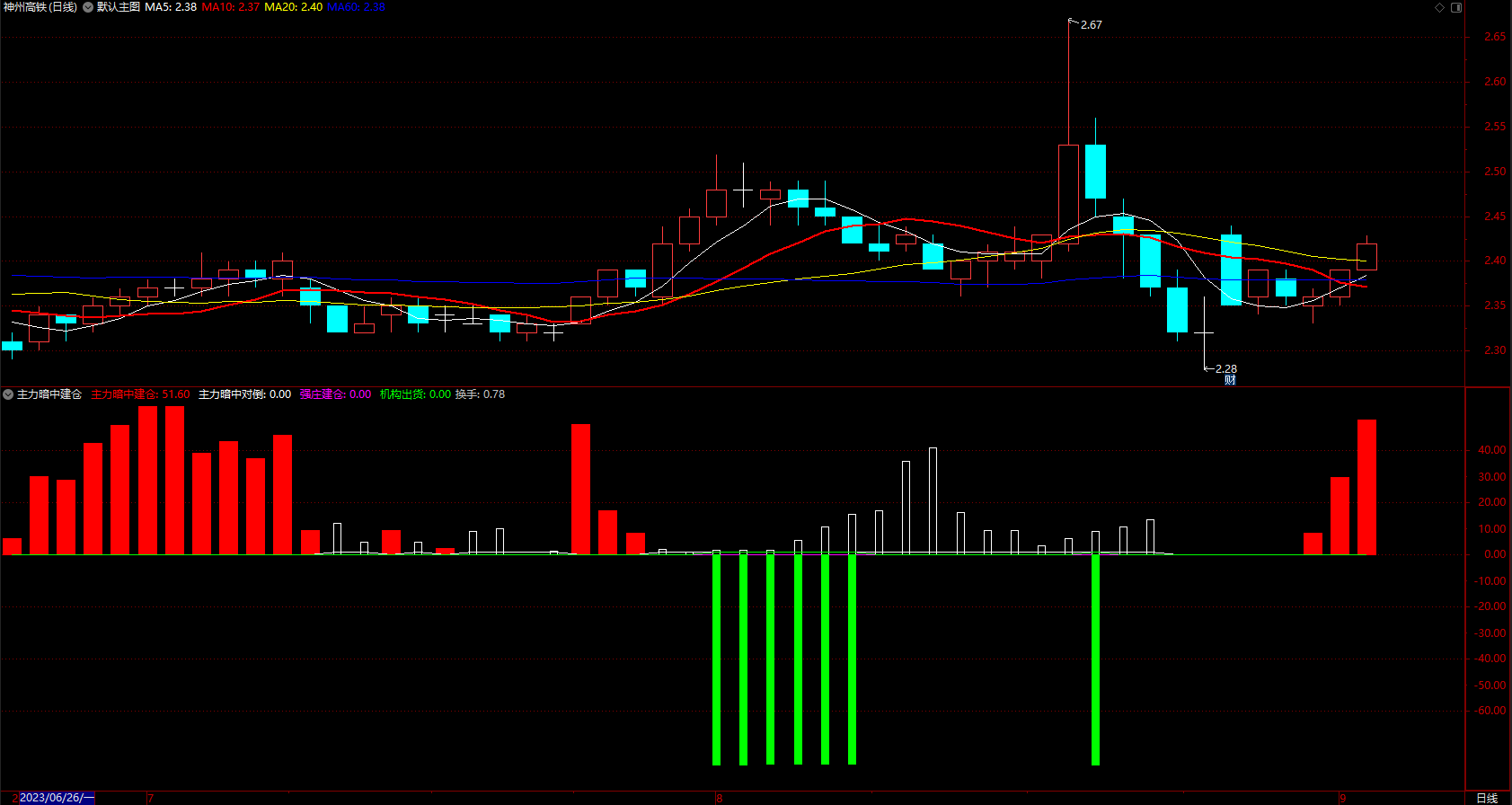The width and height of the screenshot is (1512, 805).
Task: Click the 2.67 high price label
Action: click(x=1092, y=25)
